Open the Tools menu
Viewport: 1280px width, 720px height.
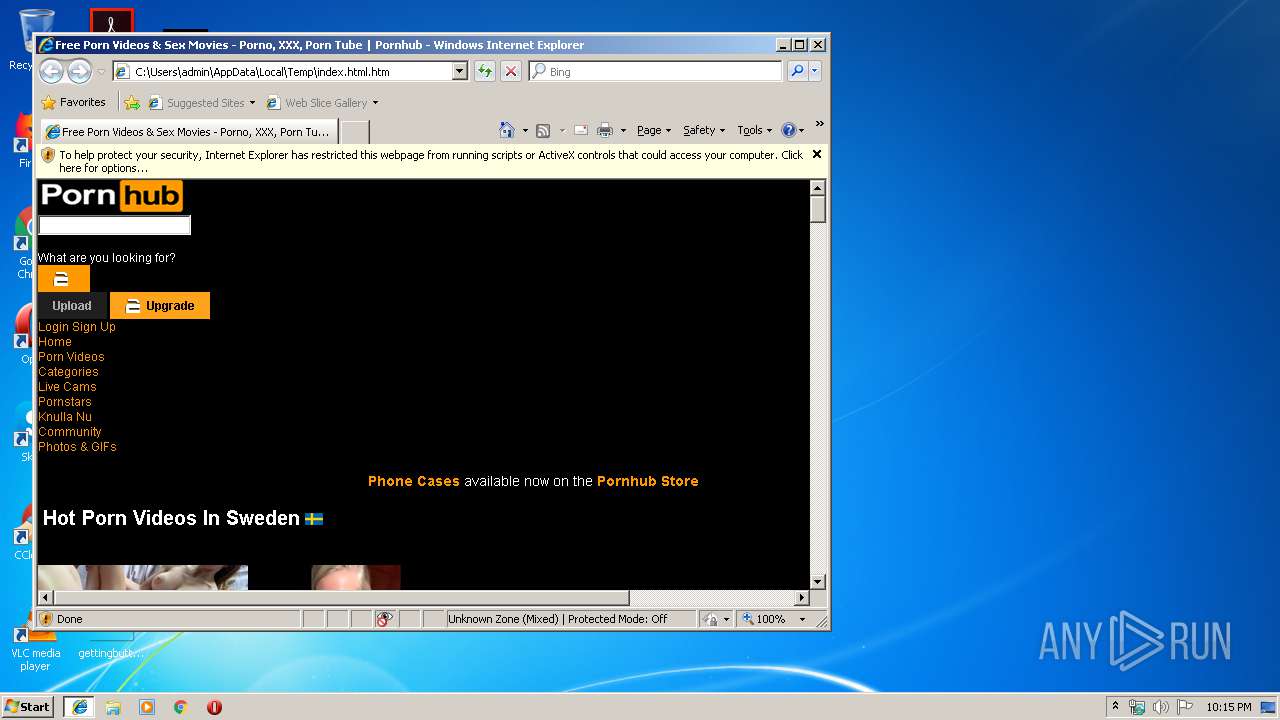[754, 130]
